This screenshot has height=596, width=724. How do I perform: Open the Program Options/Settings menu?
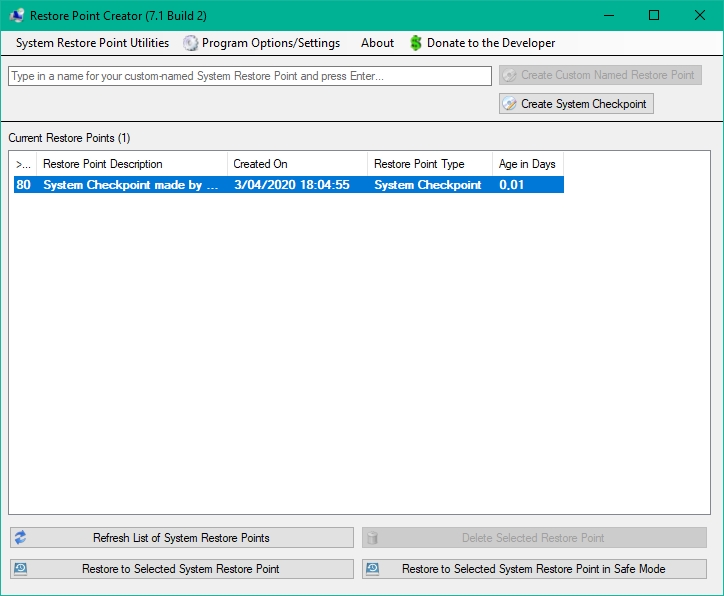pyautogui.click(x=270, y=43)
